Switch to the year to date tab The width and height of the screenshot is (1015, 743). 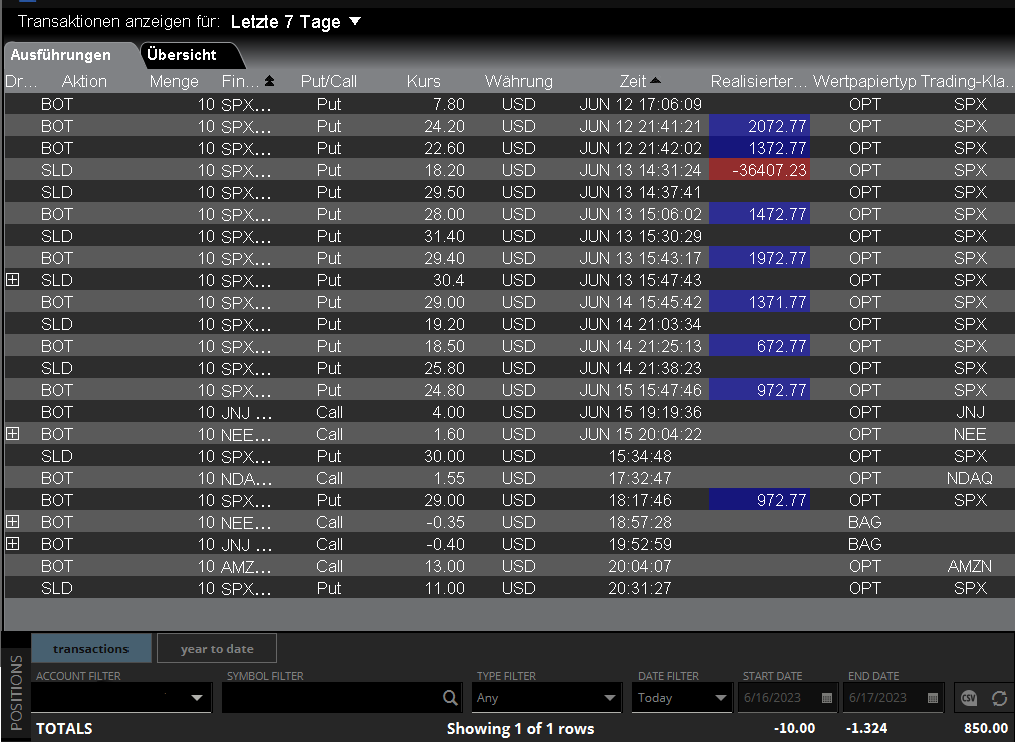(x=217, y=649)
